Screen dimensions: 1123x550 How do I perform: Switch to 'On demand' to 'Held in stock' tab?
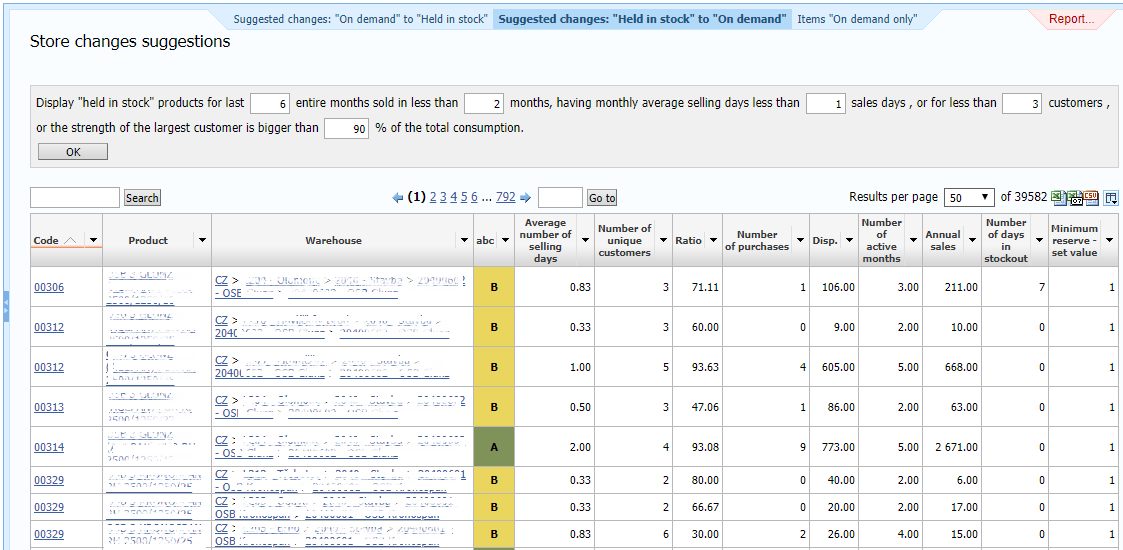(x=361, y=19)
